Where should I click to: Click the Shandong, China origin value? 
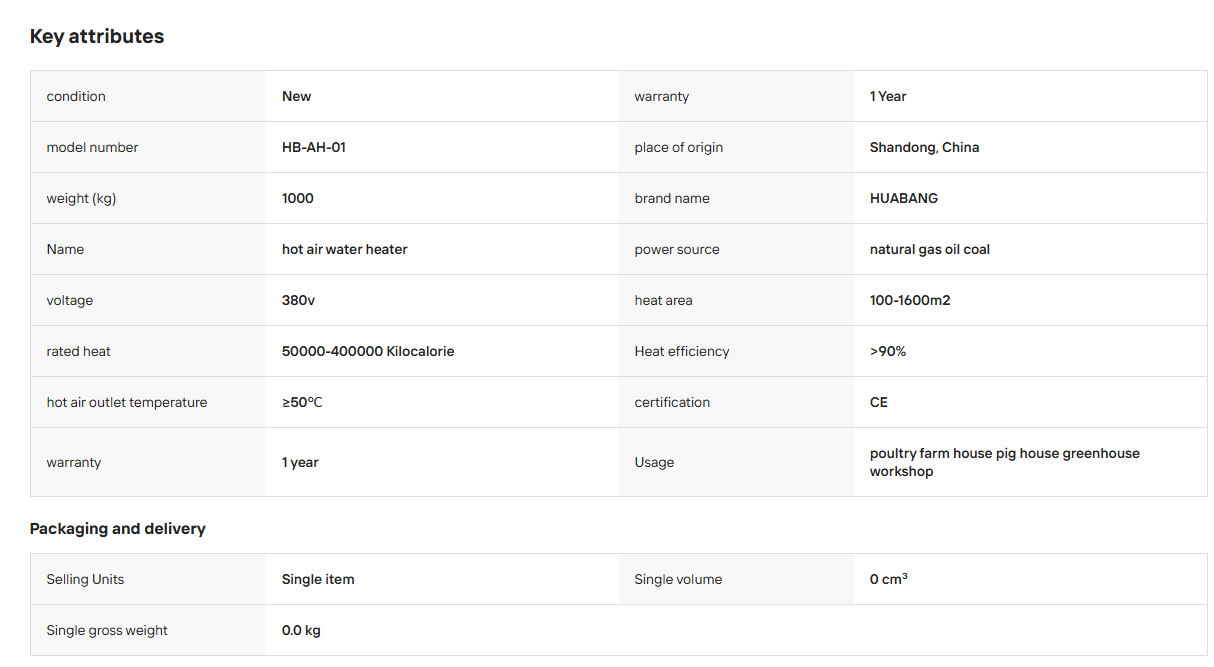click(x=924, y=147)
